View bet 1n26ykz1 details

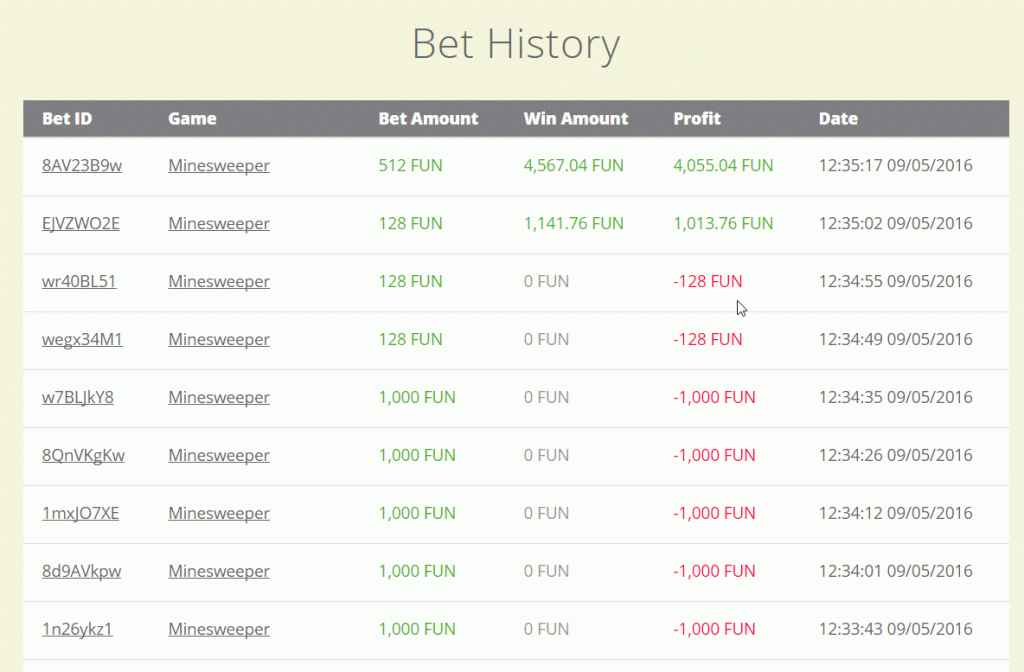[77, 629]
